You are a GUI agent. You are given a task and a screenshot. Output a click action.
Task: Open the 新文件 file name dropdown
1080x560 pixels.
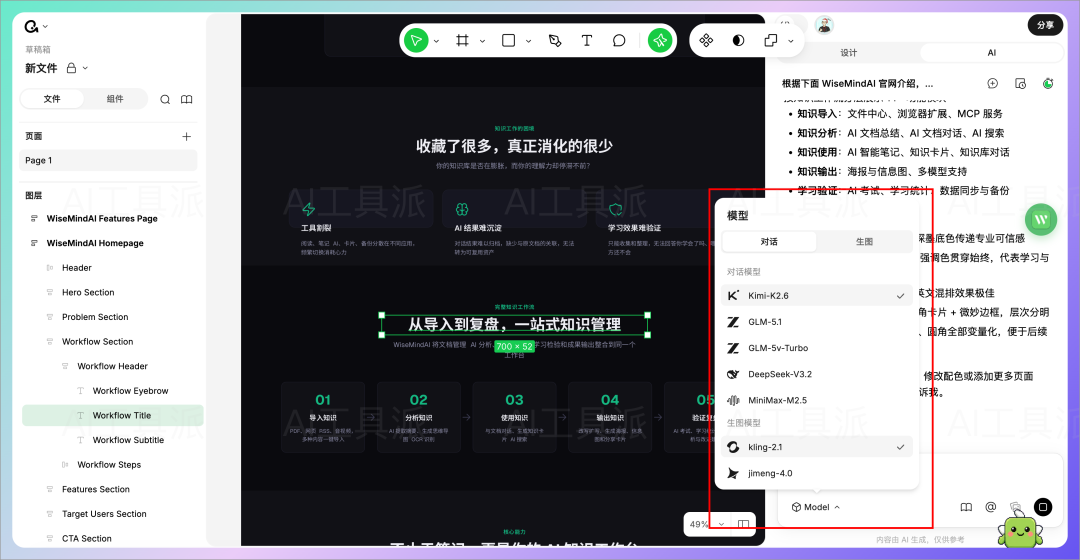85,68
